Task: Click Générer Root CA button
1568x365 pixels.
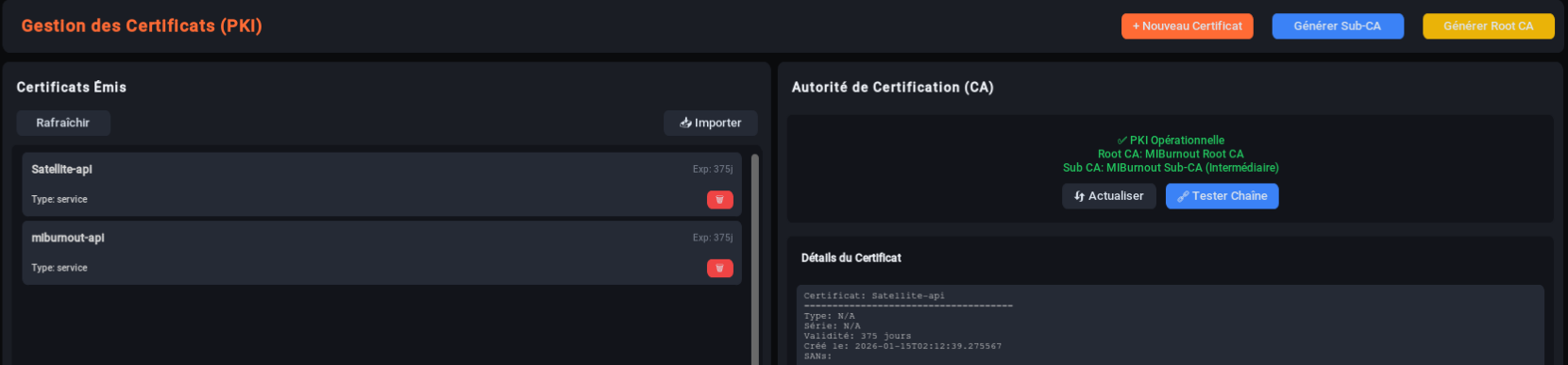Action: [x=1488, y=26]
